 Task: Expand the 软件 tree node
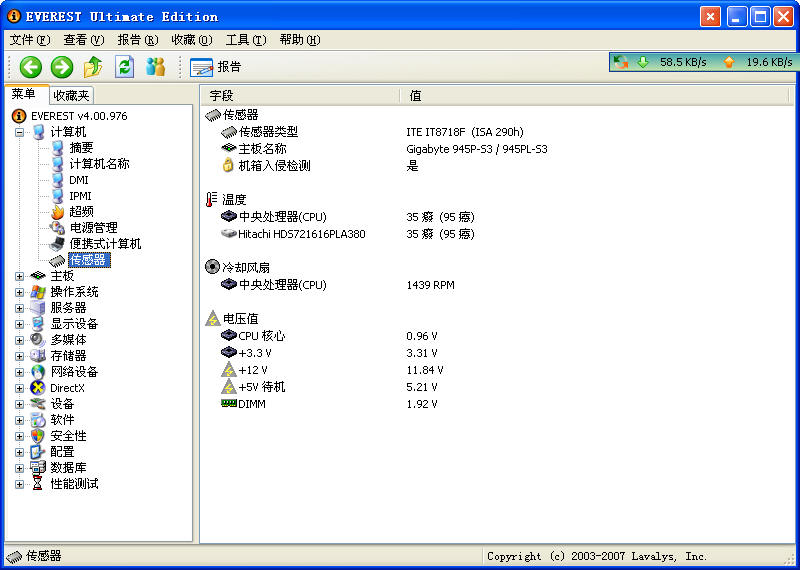coord(19,420)
